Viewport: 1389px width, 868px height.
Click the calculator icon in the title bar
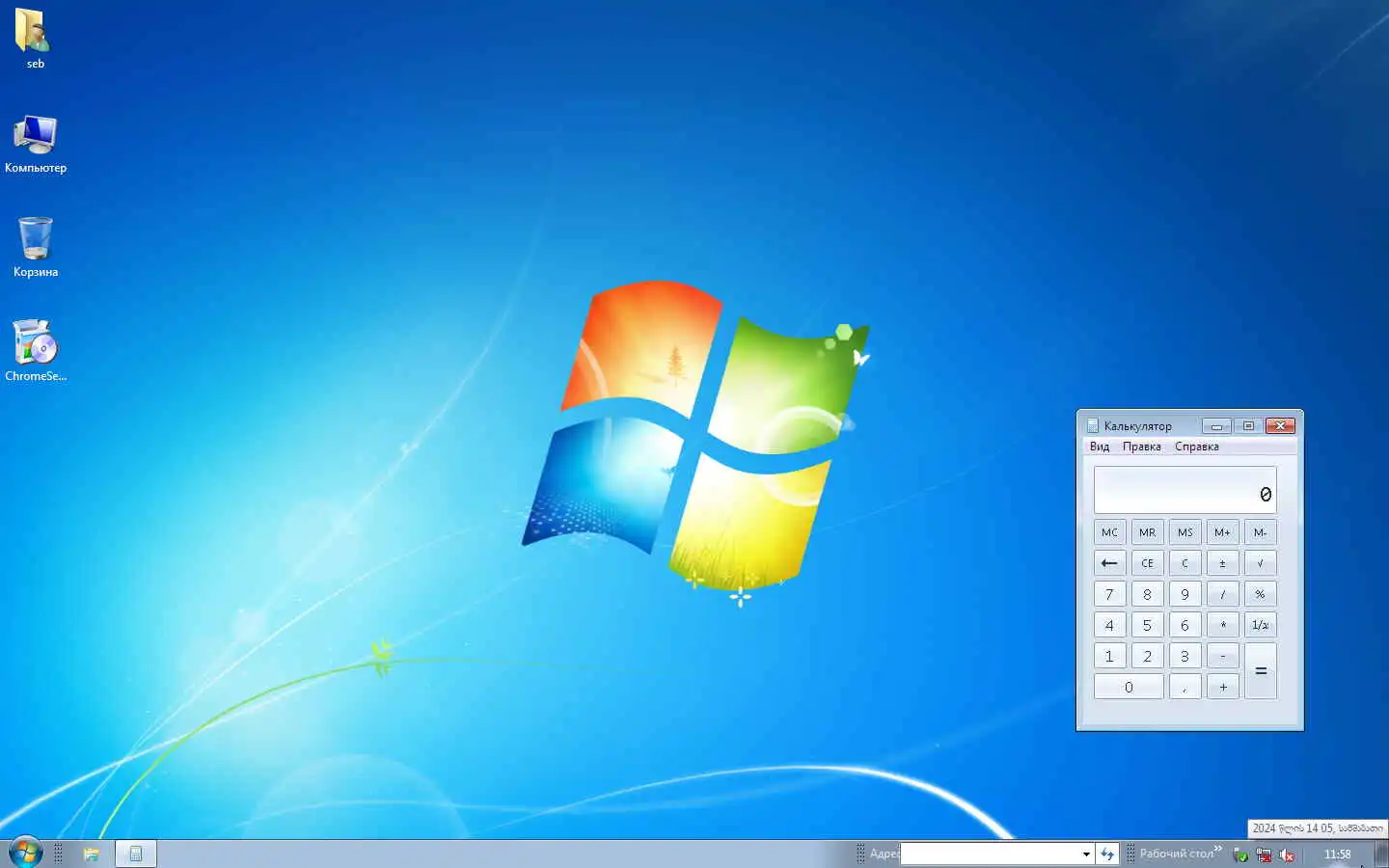[x=1093, y=425]
